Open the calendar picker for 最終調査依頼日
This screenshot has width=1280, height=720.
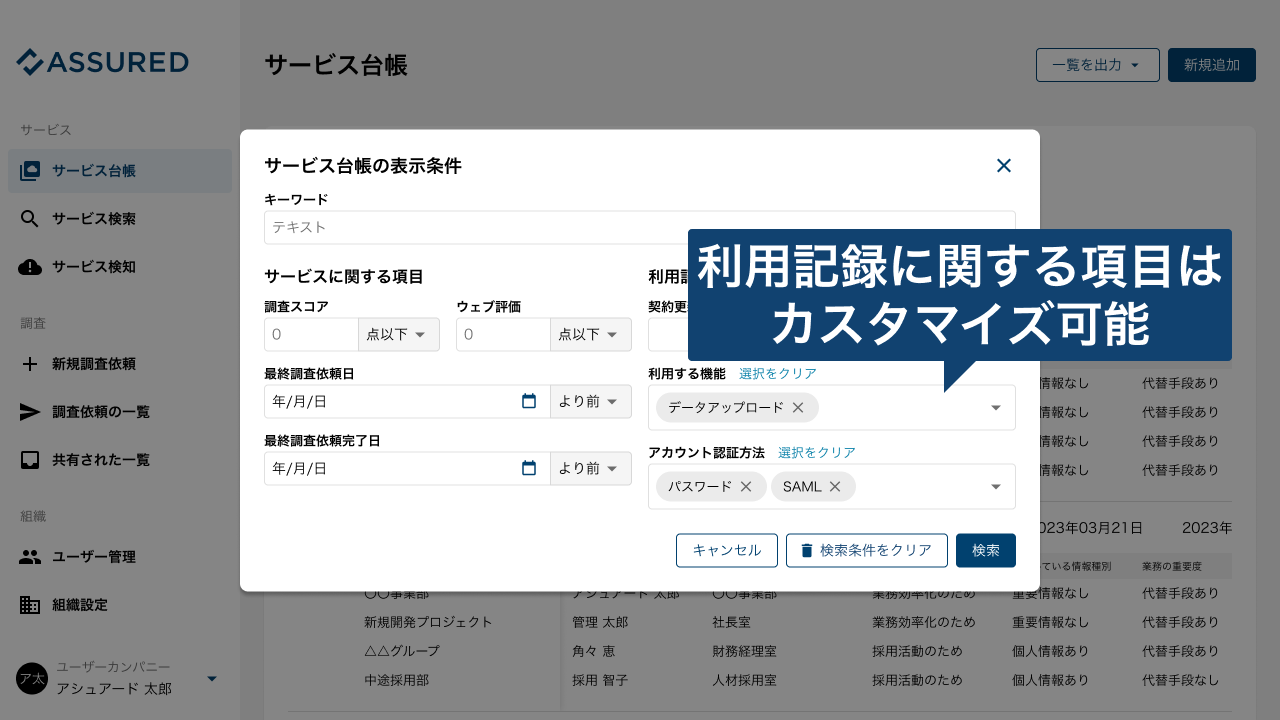click(x=529, y=399)
